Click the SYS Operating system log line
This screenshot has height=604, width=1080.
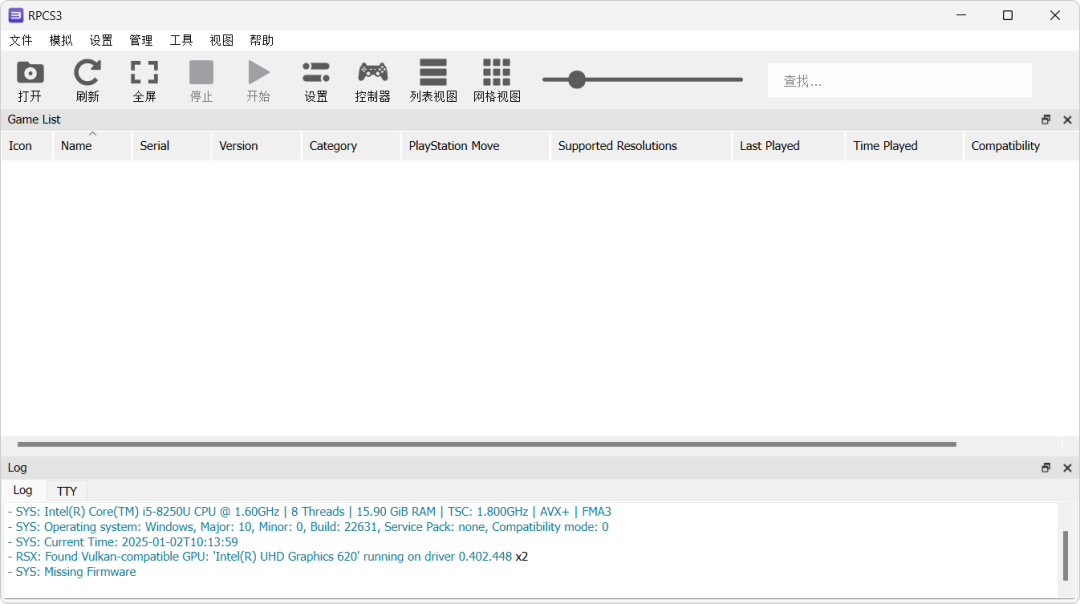click(x=308, y=527)
